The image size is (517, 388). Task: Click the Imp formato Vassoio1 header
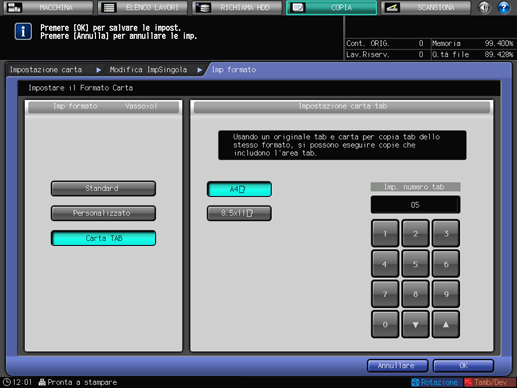[x=103, y=106]
